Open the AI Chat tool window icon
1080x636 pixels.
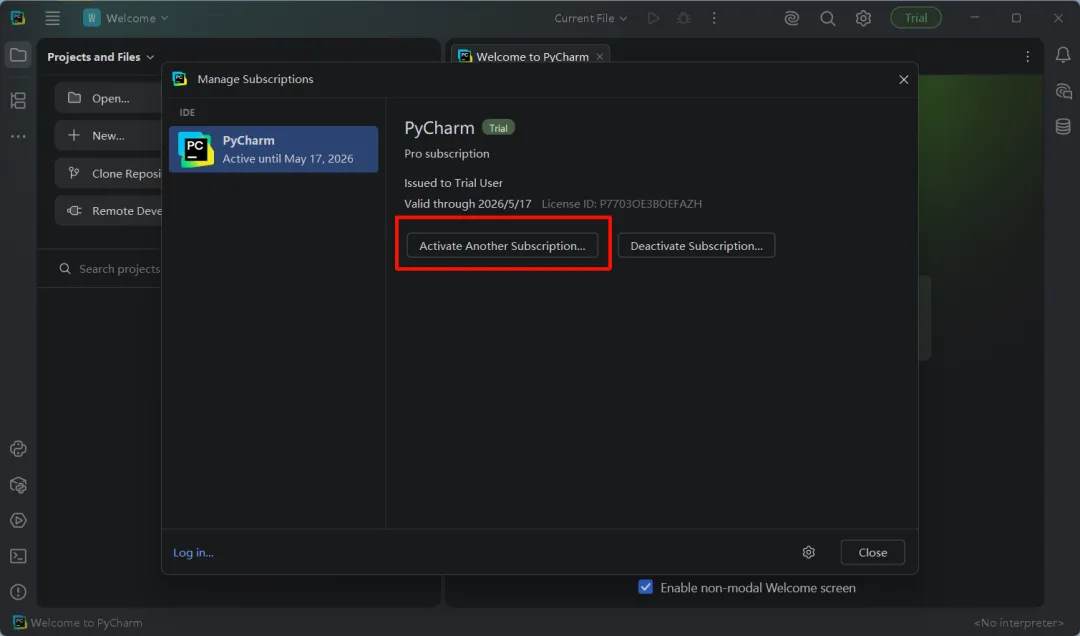[1063, 91]
